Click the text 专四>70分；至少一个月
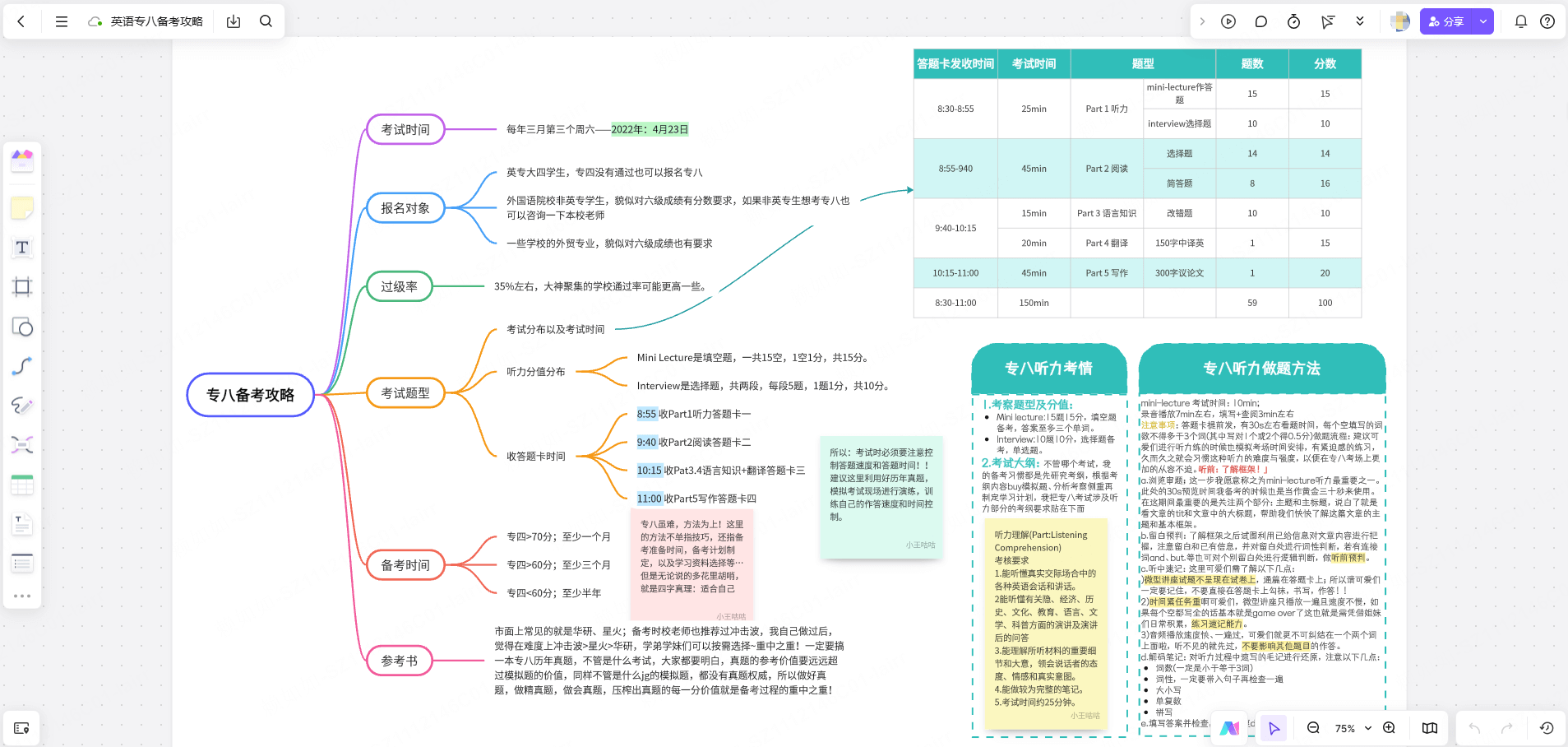The height and width of the screenshot is (747, 1568). (559, 537)
